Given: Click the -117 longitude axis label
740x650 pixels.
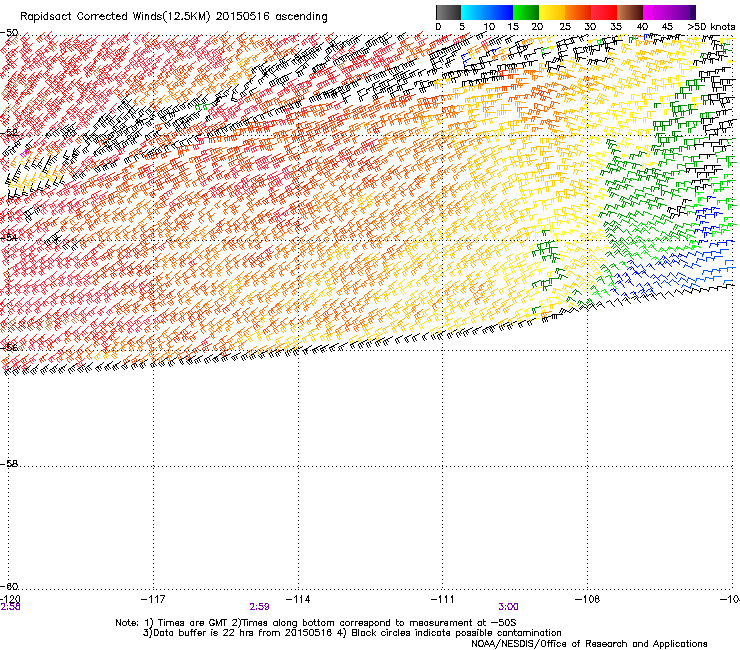Looking at the screenshot, I should (x=153, y=599).
